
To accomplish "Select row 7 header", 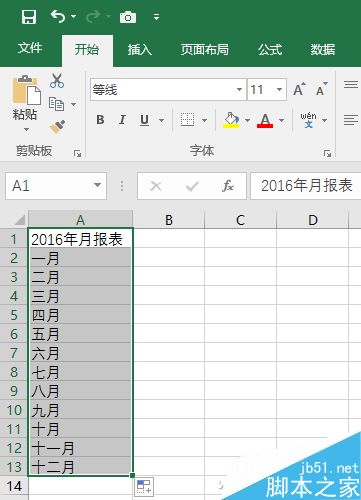I will click(14, 353).
